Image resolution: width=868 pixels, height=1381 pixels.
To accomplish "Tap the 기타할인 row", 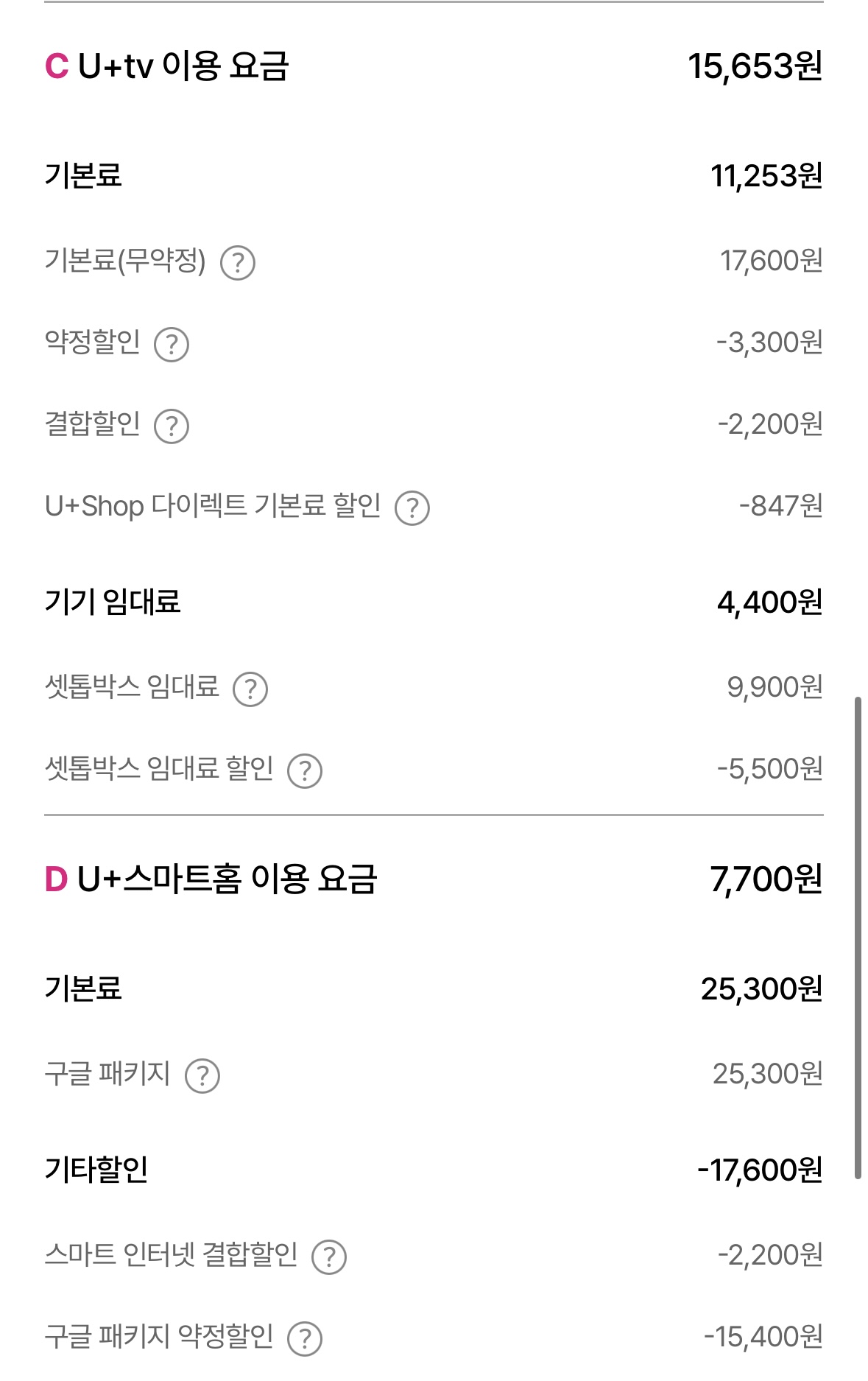I will (x=434, y=1170).
